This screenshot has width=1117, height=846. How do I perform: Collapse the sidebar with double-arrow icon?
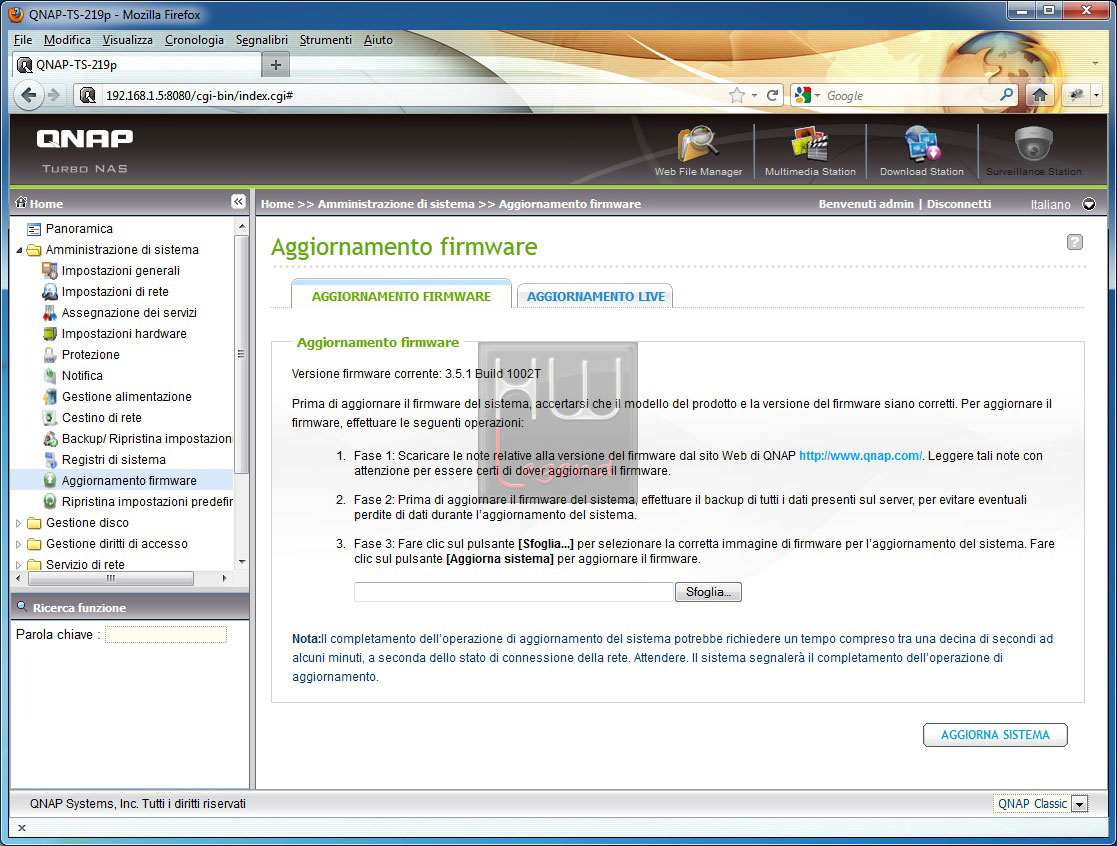click(x=239, y=202)
